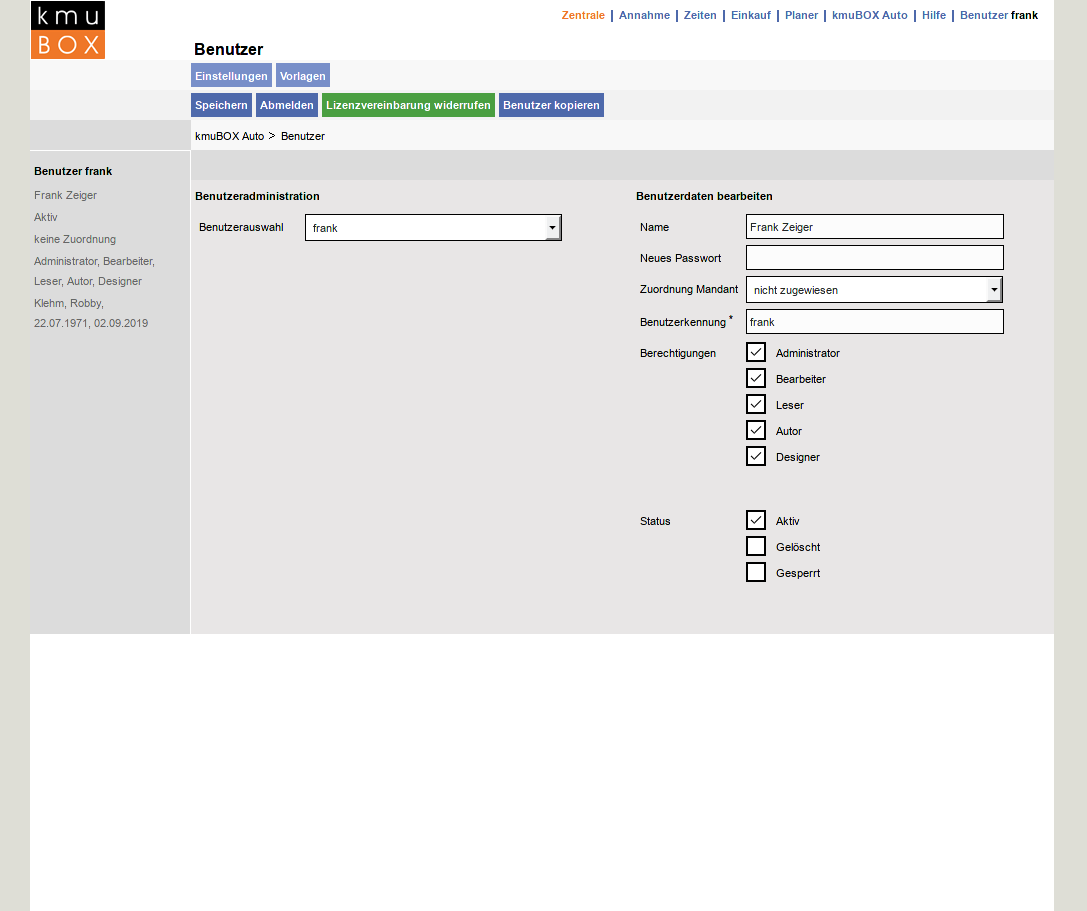This screenshot has height=911, width=1087.
Task: Uncheck the Bearbeiter permission
Action: point(756,378)
